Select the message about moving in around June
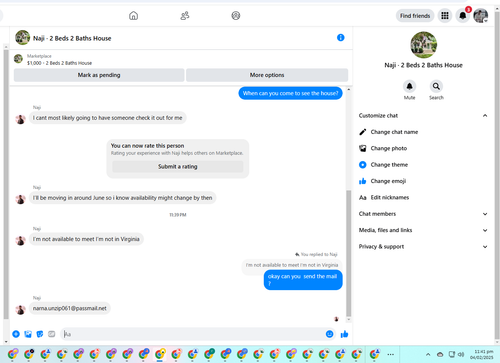 [x=122, y=198]
